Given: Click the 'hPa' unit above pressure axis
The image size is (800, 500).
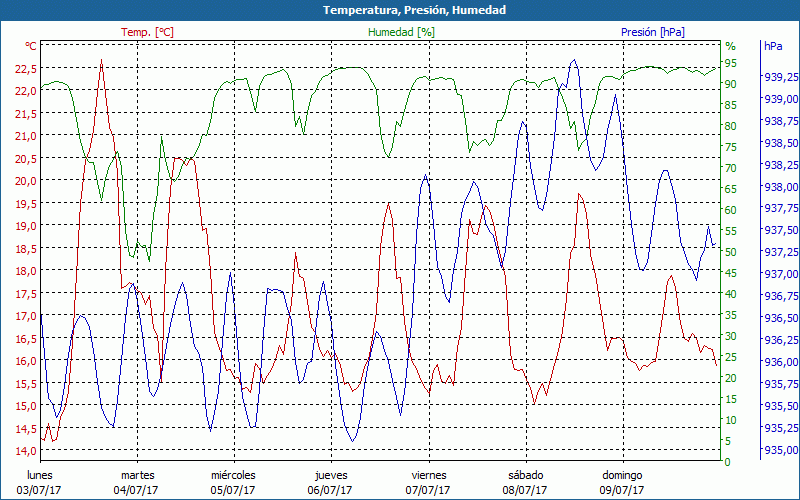Looking at the screenshot, I should click(773, 46).
